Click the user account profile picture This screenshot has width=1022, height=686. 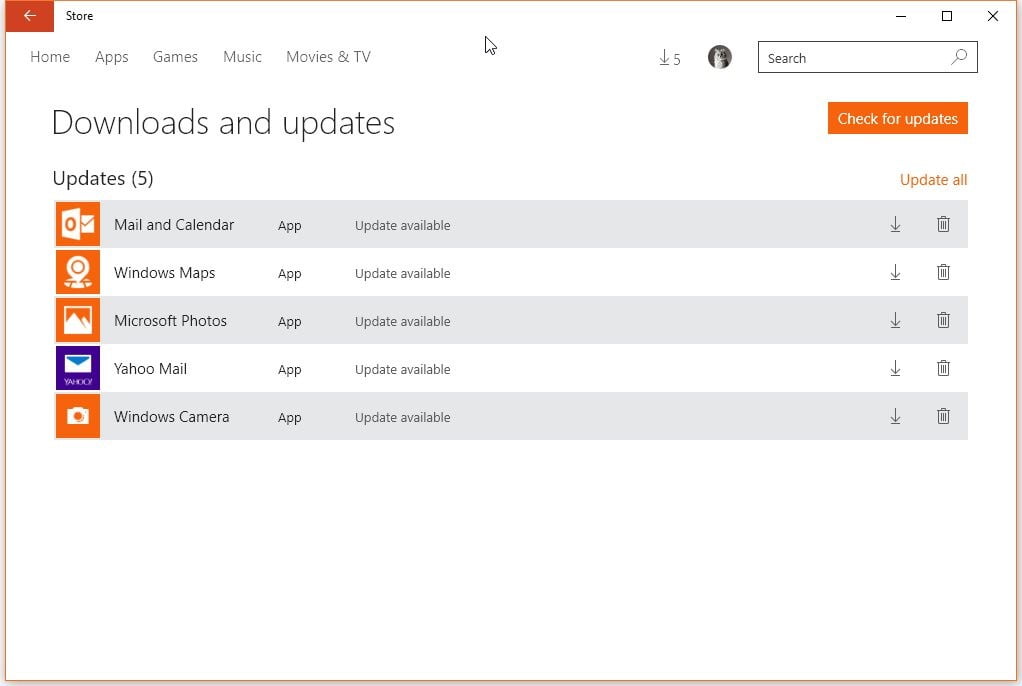(x=719, y=57)
